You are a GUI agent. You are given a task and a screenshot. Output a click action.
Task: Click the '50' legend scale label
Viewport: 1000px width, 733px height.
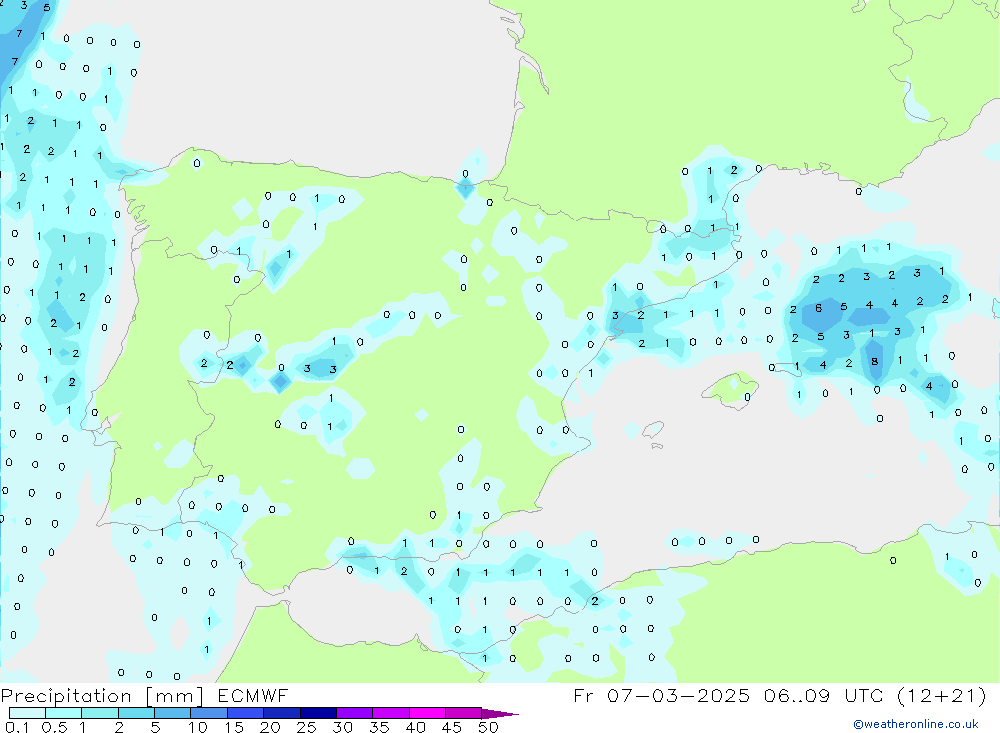click(x=488, y=727)
